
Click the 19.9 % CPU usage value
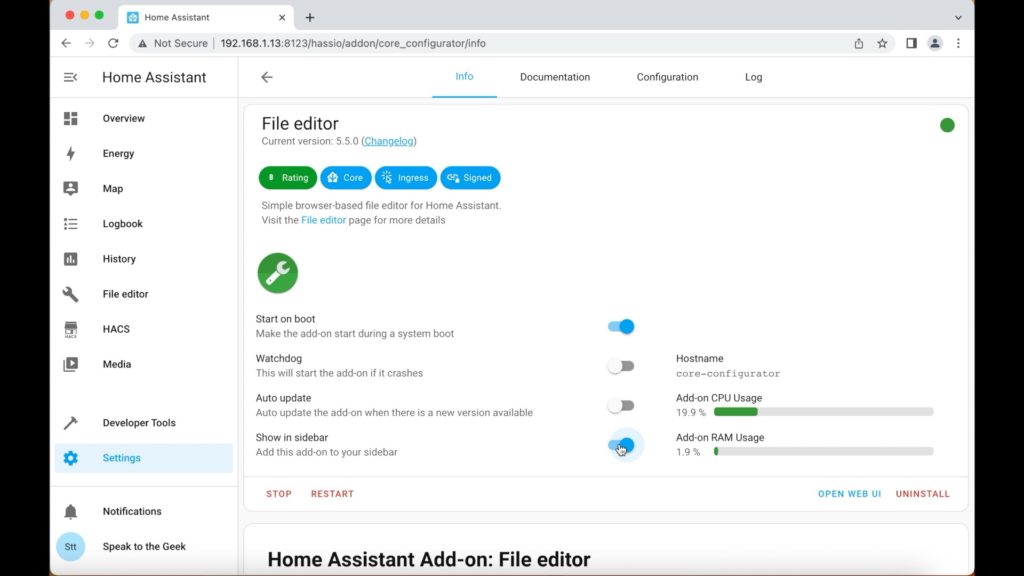[691, 413]
